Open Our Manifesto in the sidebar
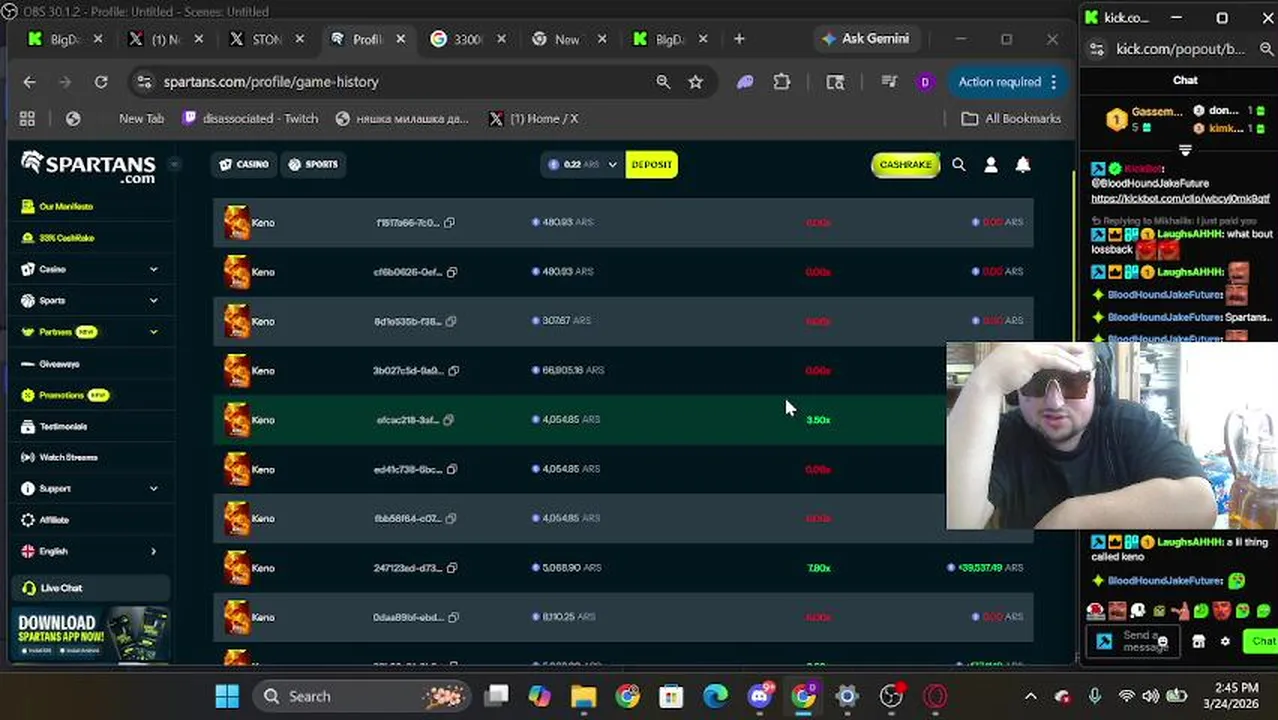Viewport: 1278px width, 720px height. 66,207
